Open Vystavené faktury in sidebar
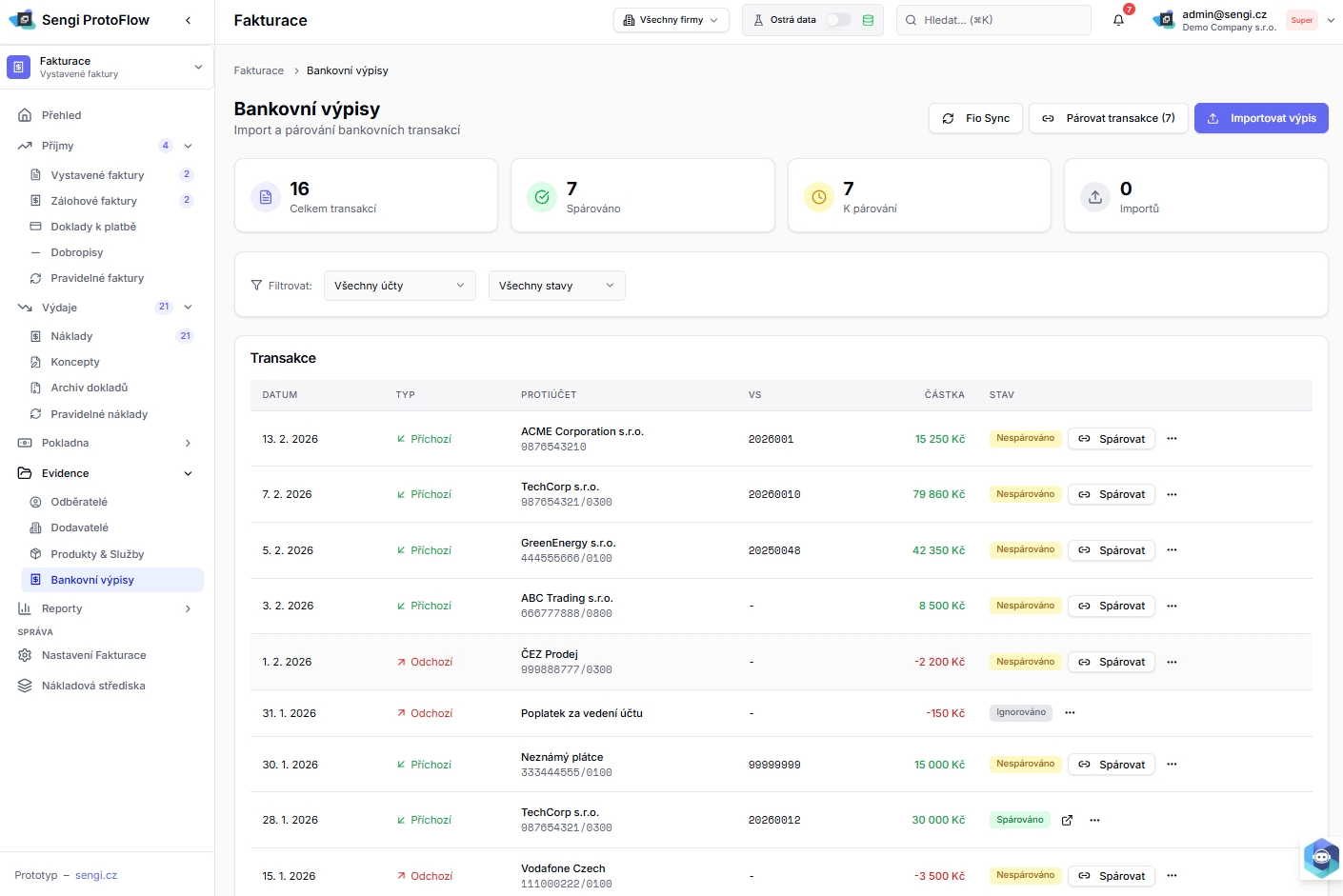The image size is (1343, 896). coord(97,175)
